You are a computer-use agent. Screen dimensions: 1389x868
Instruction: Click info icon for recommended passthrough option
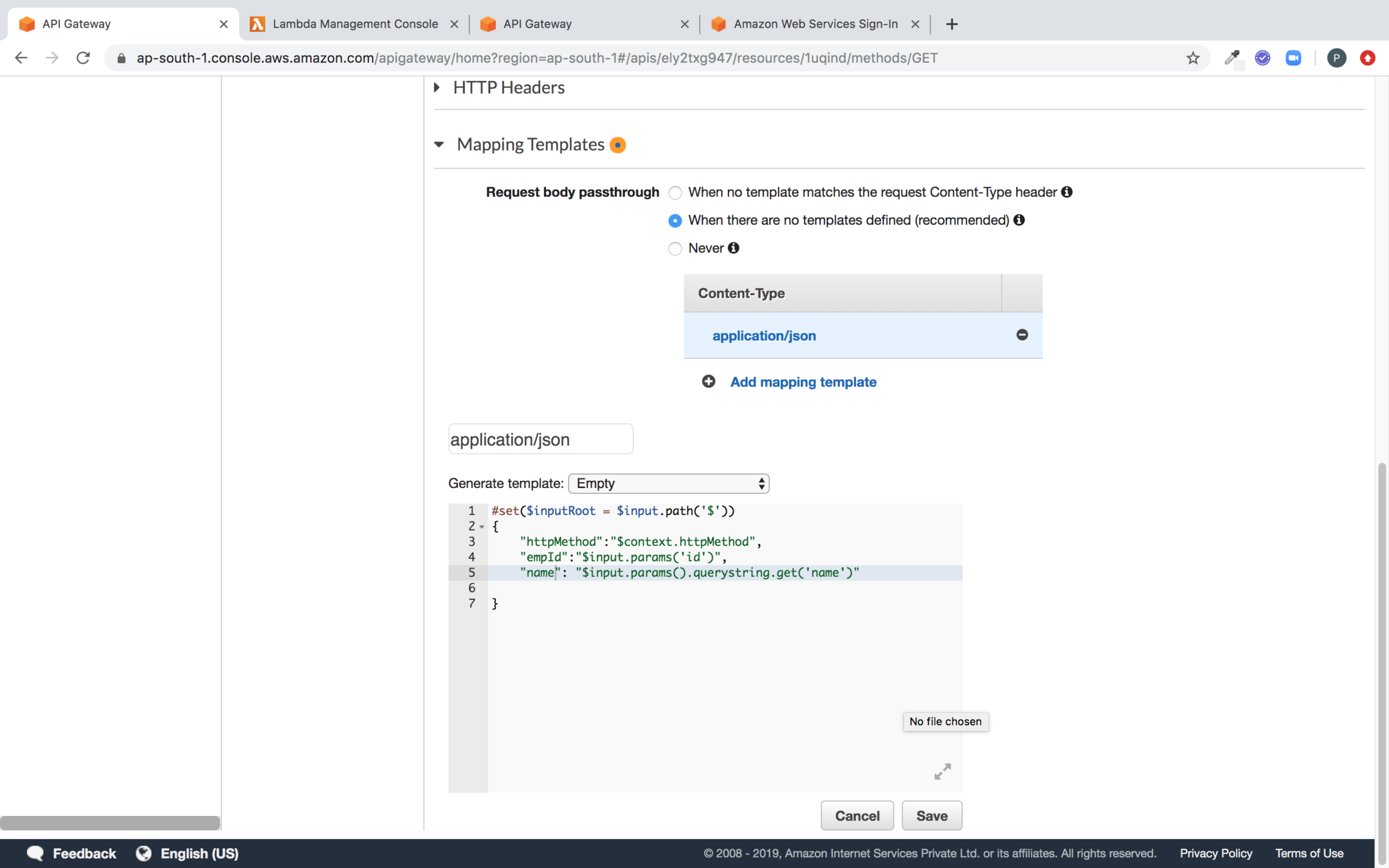tap(1019, 220)
